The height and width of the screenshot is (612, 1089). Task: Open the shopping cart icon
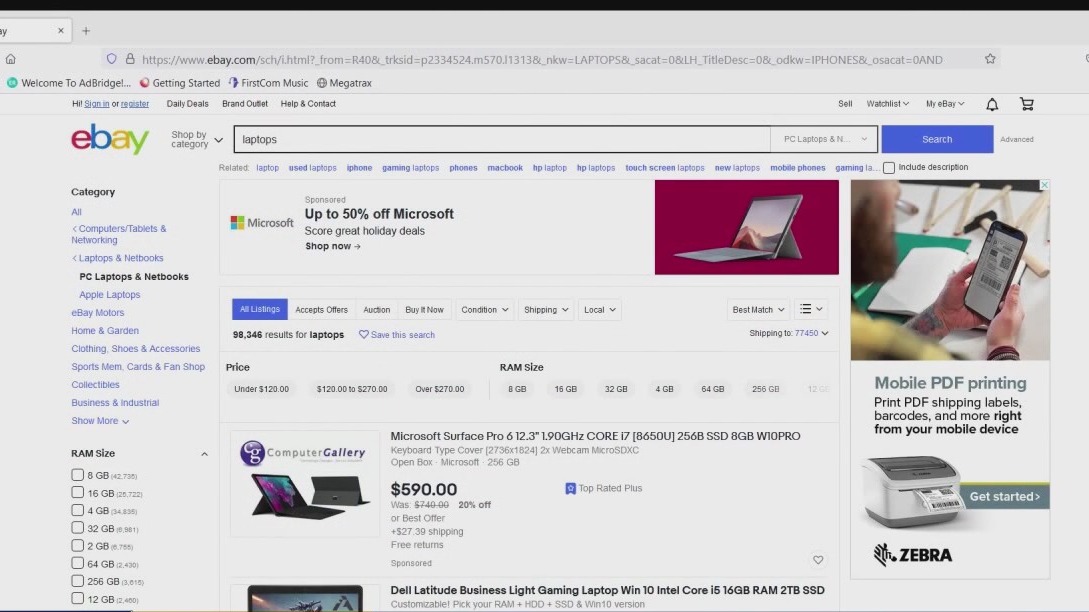(1026, 104)
